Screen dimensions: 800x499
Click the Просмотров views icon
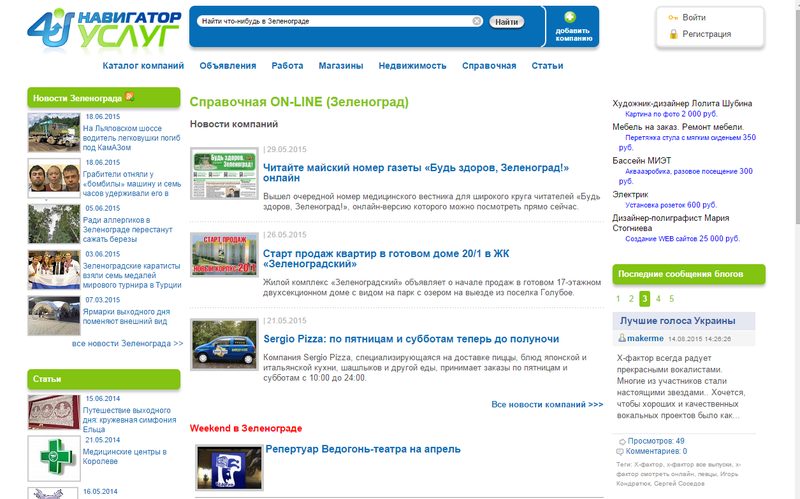click(x=622, y=441)
